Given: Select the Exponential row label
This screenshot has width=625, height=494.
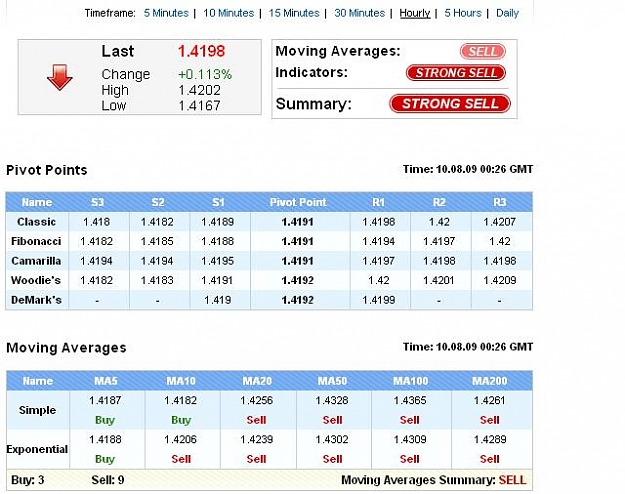Looking at the screenshot, I should point(37,449).
